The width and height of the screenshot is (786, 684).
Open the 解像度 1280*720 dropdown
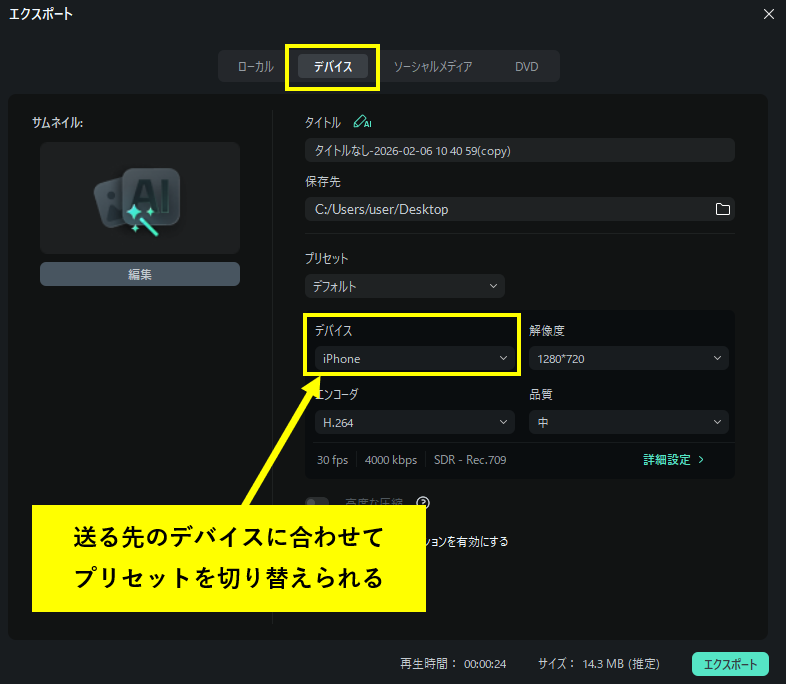[629, 358]
